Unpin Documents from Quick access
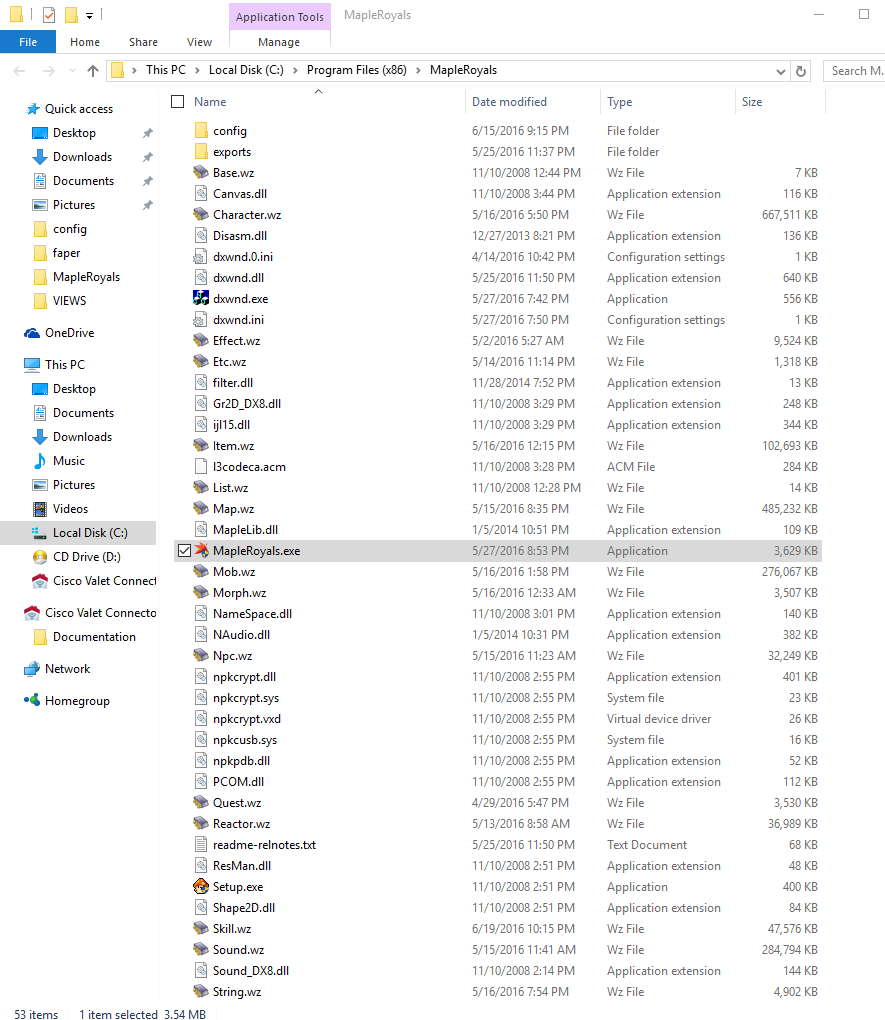This screenshot has height=1020, width=885. (x=148, y=181)
